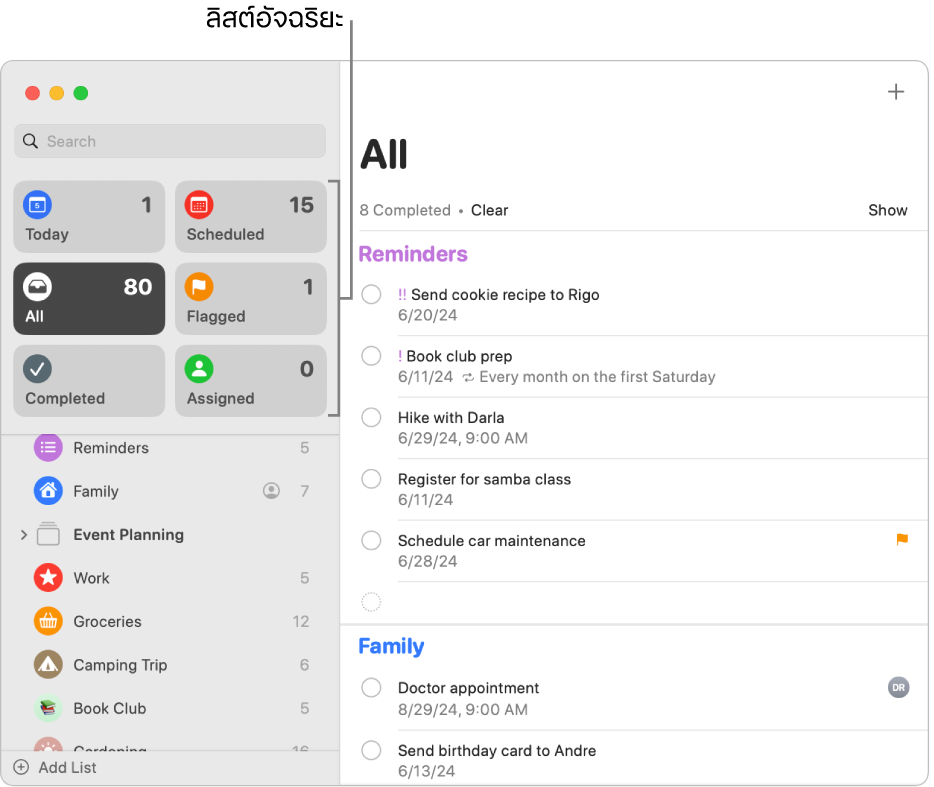Select the Family list in sidebar
This screenshot has height=787, width=934.
tap(170, 491)
